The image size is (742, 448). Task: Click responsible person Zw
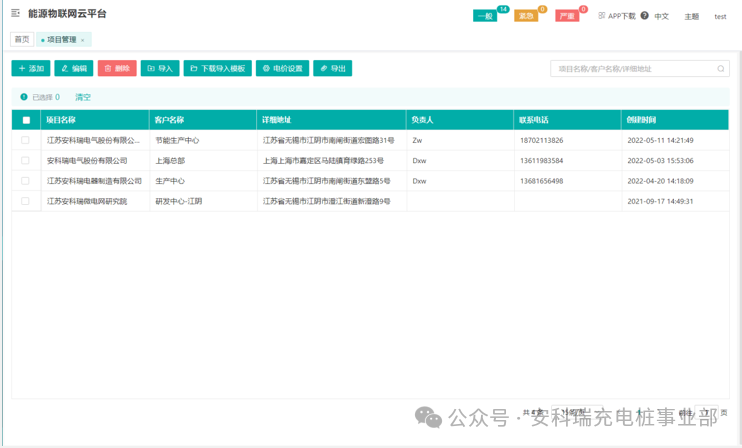click(417, 140)
